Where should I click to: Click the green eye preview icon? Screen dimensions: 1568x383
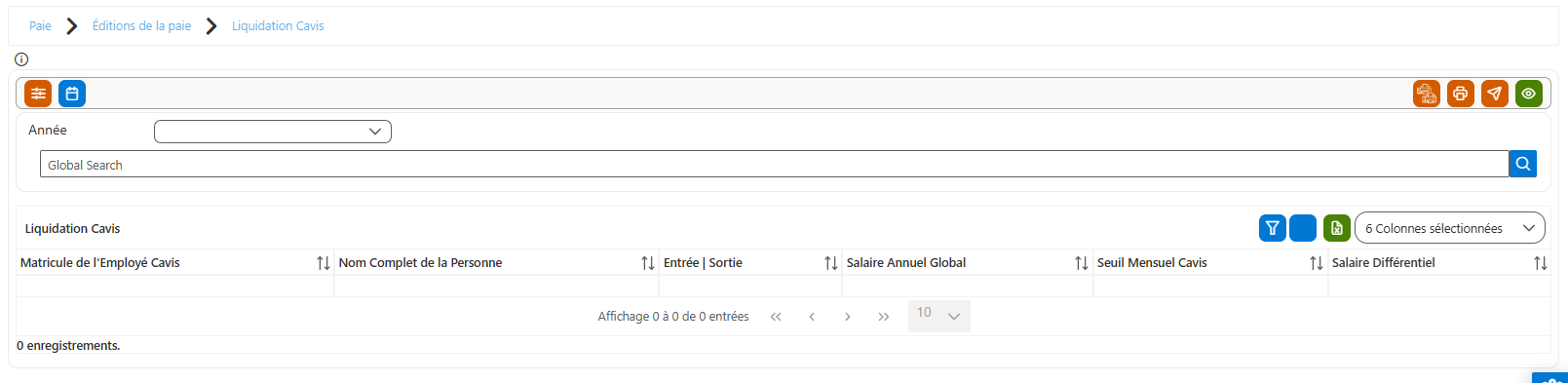coord(1529,94)
